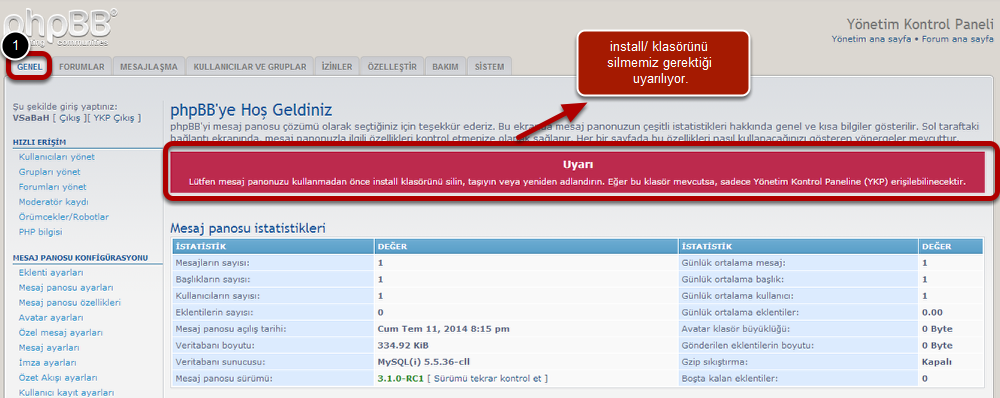Screen dimensions: 1000x398
Task: Click the HIZLI ERİŞİM section header
Action: click(x=40, y=142)
